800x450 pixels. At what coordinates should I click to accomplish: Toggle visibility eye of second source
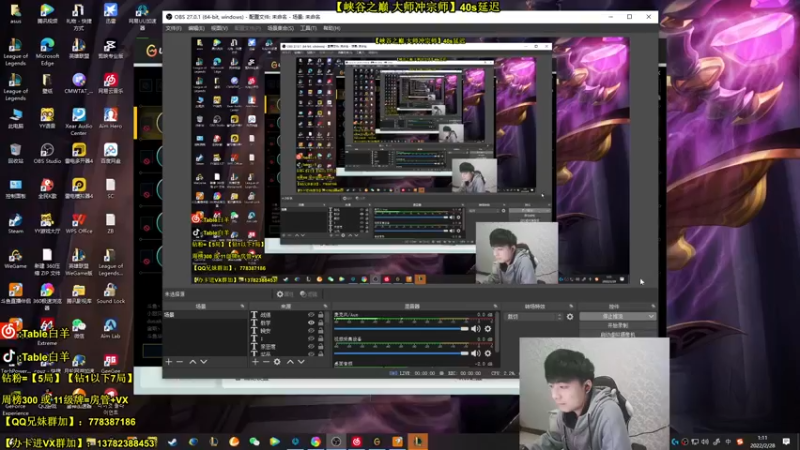(311, 323)
